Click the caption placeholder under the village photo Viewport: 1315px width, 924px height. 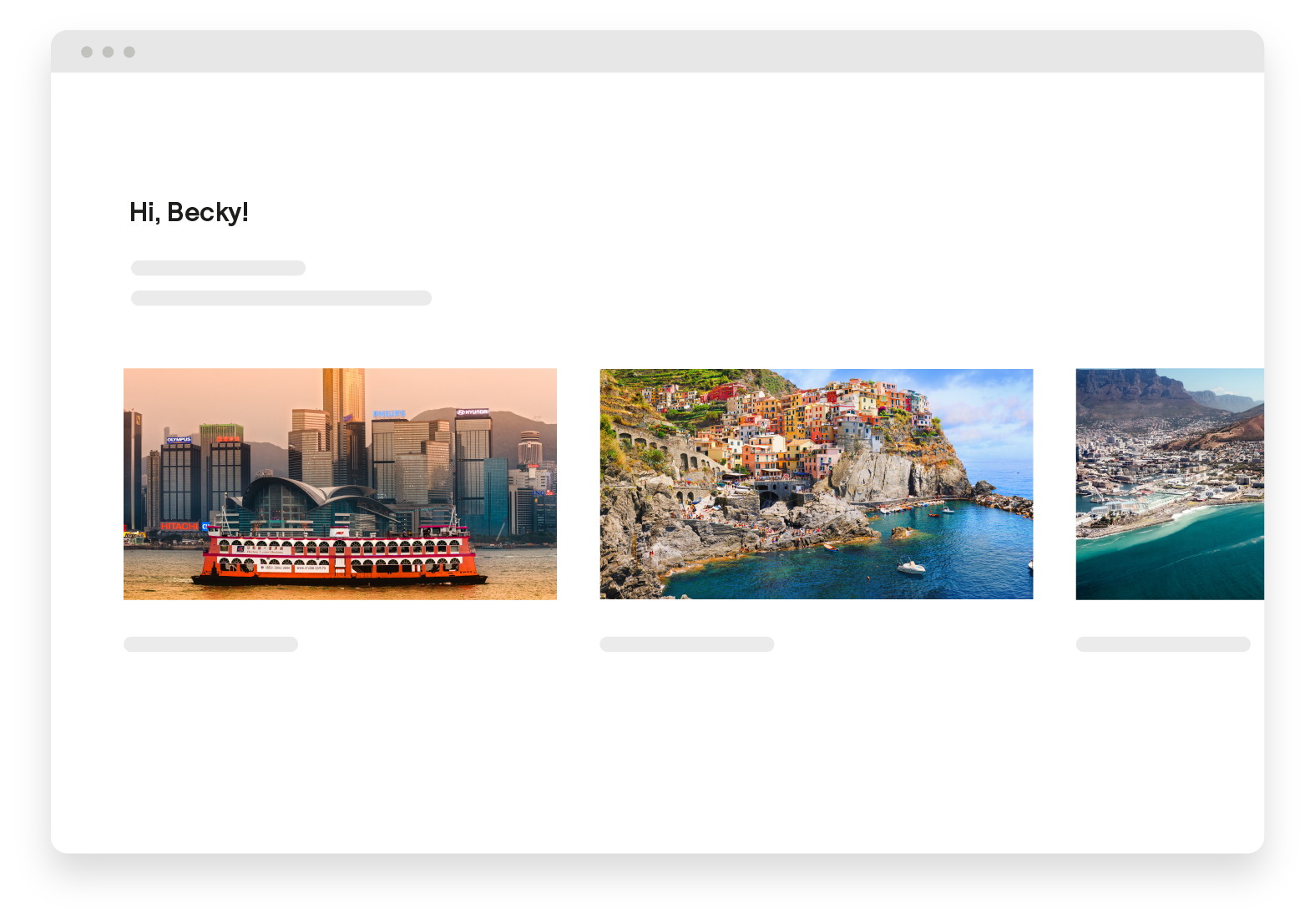tap(686, 644)
